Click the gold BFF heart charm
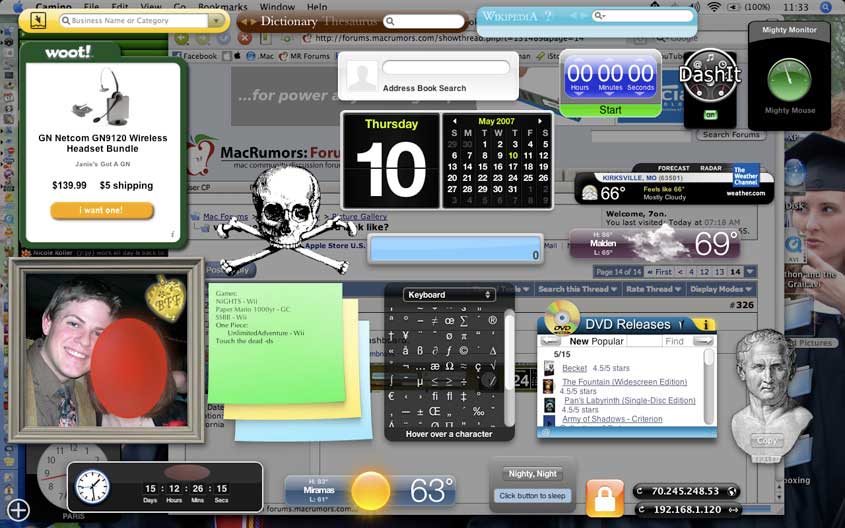The image size is (845, 528). point(165,298)
